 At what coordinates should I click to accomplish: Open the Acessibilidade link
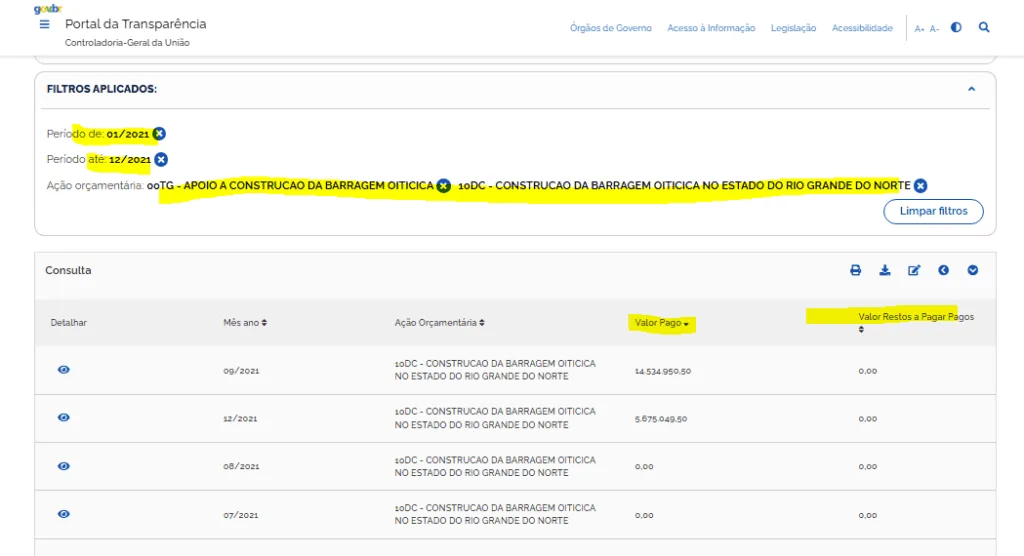click(862, 28)
